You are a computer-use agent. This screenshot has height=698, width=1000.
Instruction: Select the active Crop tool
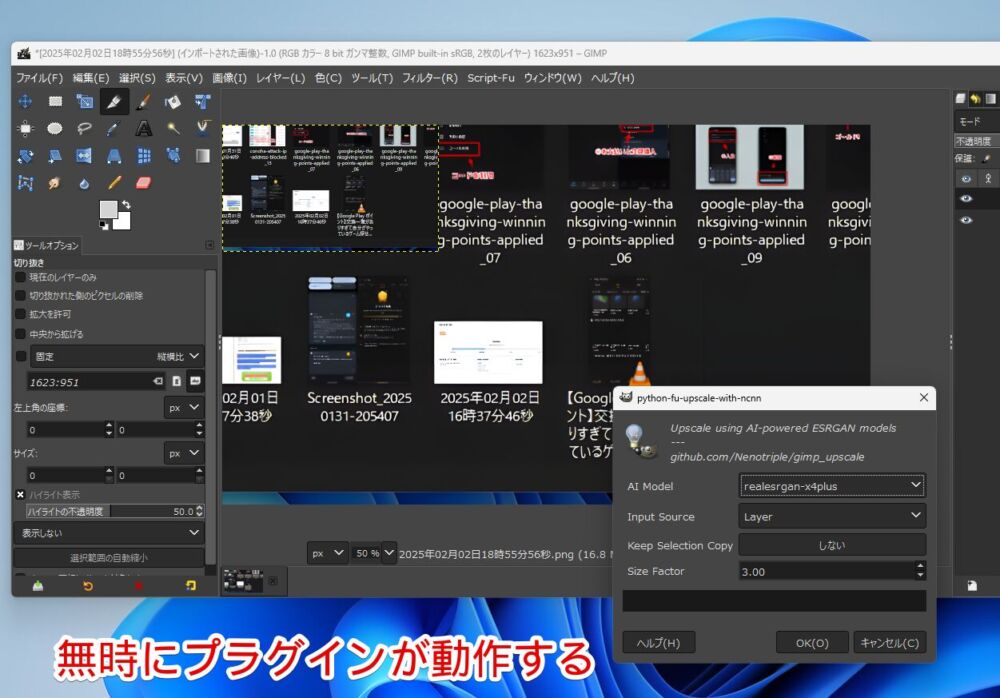114,101
